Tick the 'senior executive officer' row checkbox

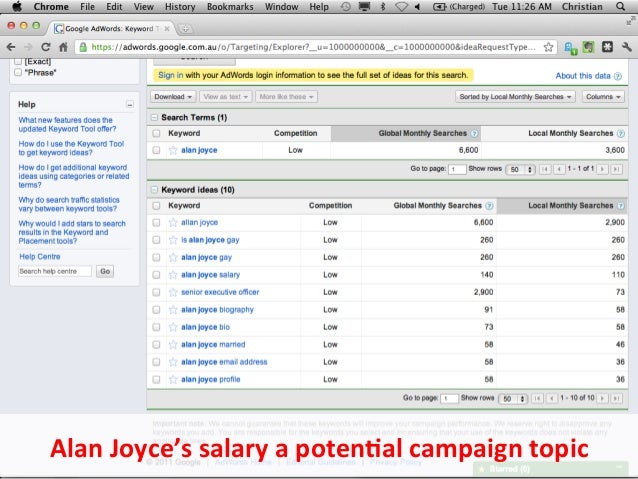pos(156,292)
